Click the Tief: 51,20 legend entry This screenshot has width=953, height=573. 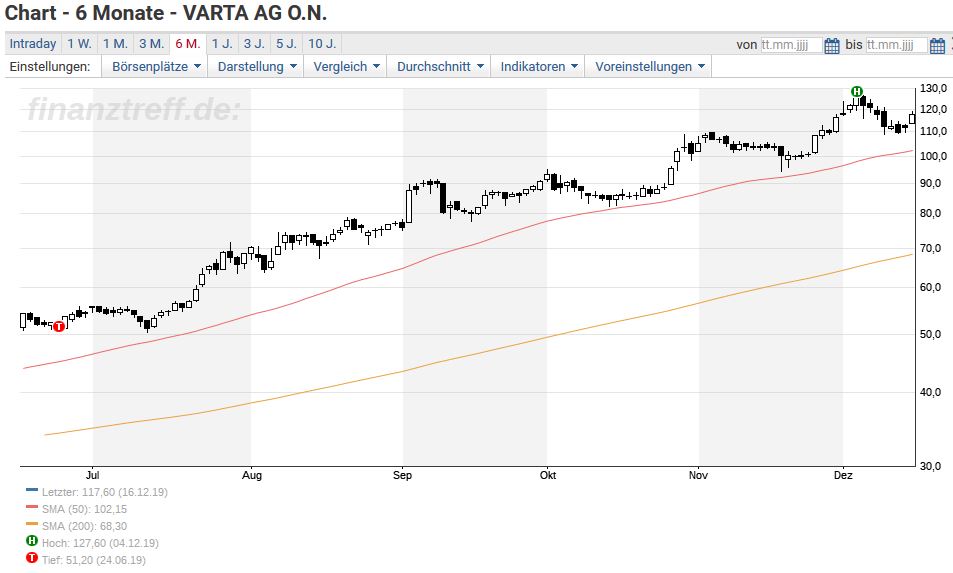[94, 560]
